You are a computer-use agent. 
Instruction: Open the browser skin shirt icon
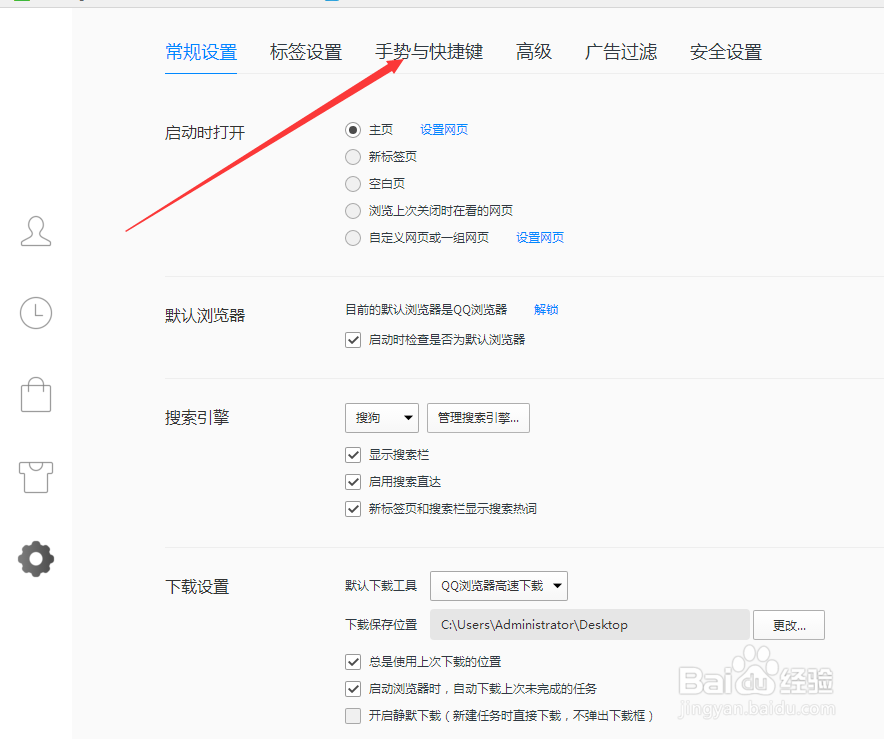36,477
